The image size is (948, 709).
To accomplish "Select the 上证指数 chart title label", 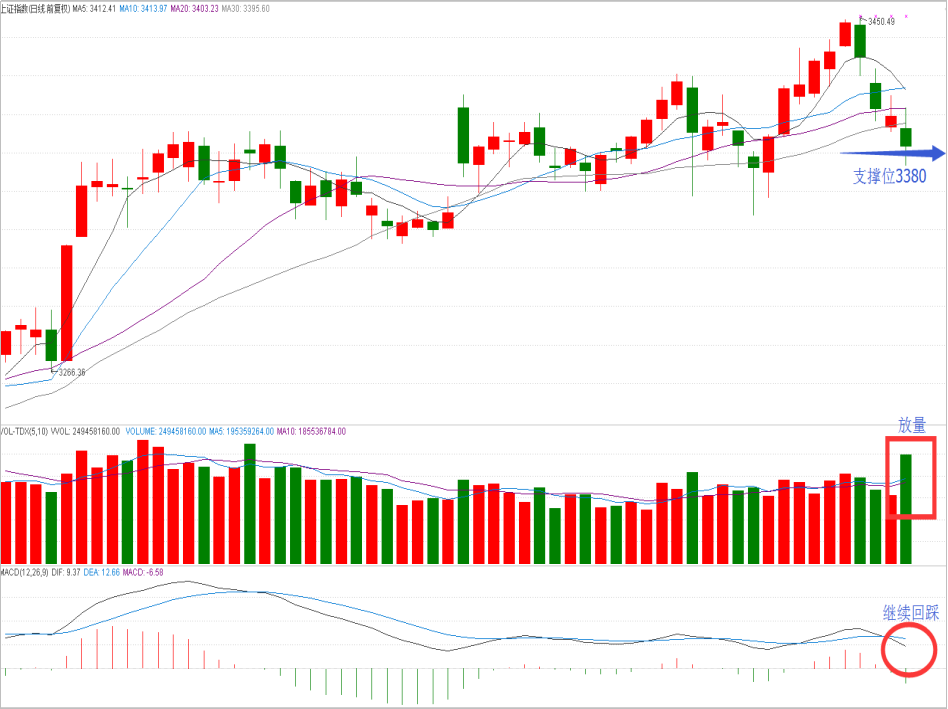I will pyautogui.click(x=35, y=7).
